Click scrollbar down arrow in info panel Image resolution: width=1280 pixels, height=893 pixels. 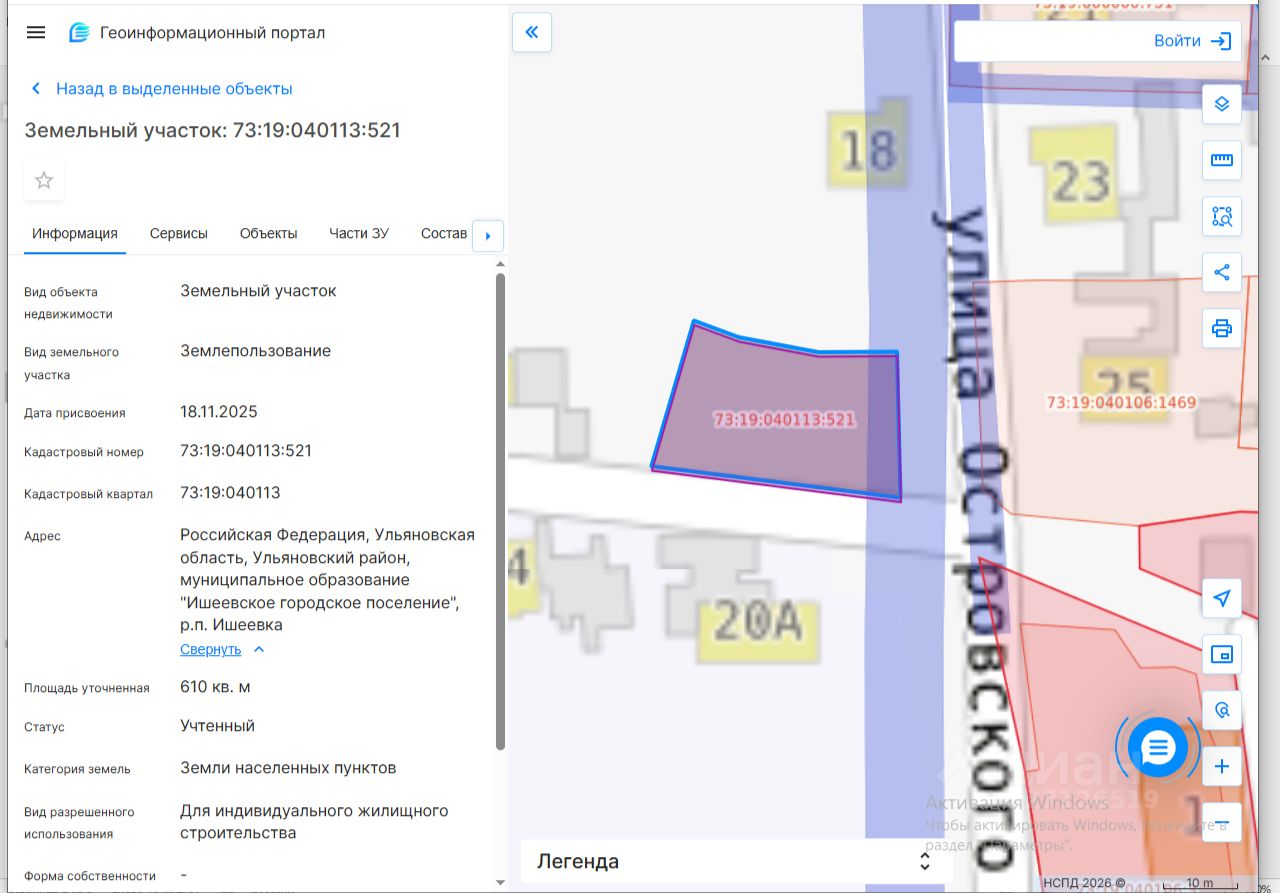click(x=500, y=882)
